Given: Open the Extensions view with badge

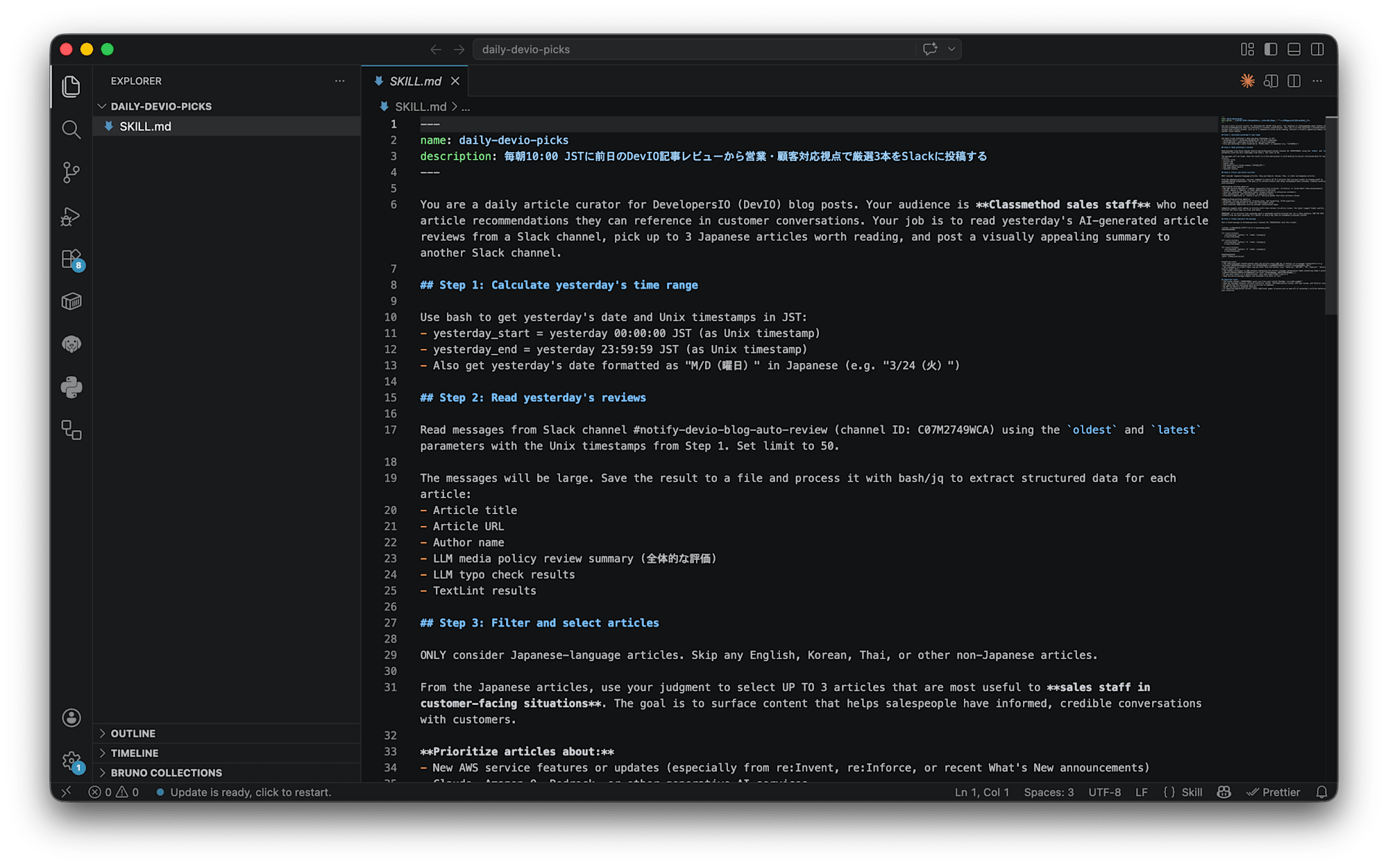Looking at the screenshot, I should (x=71, y=259).
